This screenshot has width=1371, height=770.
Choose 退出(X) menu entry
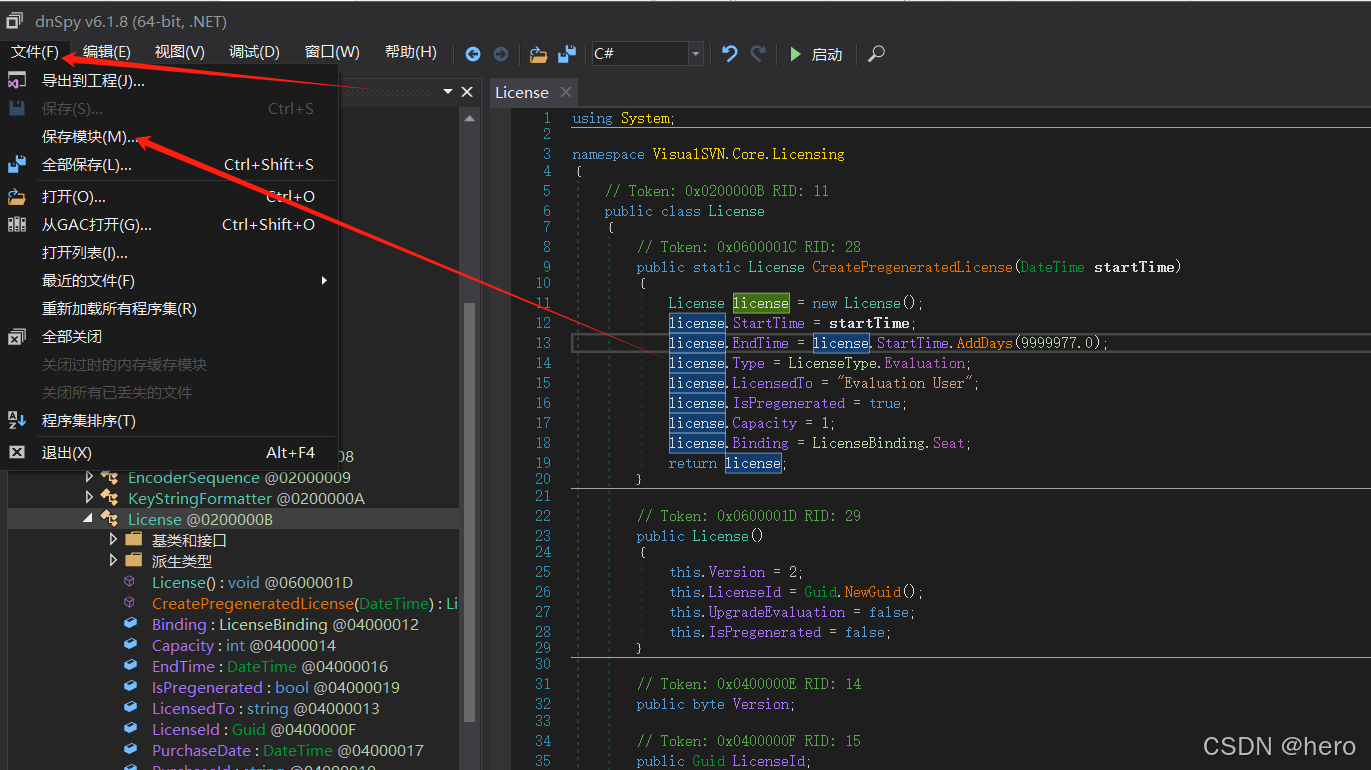click(170, 453)
